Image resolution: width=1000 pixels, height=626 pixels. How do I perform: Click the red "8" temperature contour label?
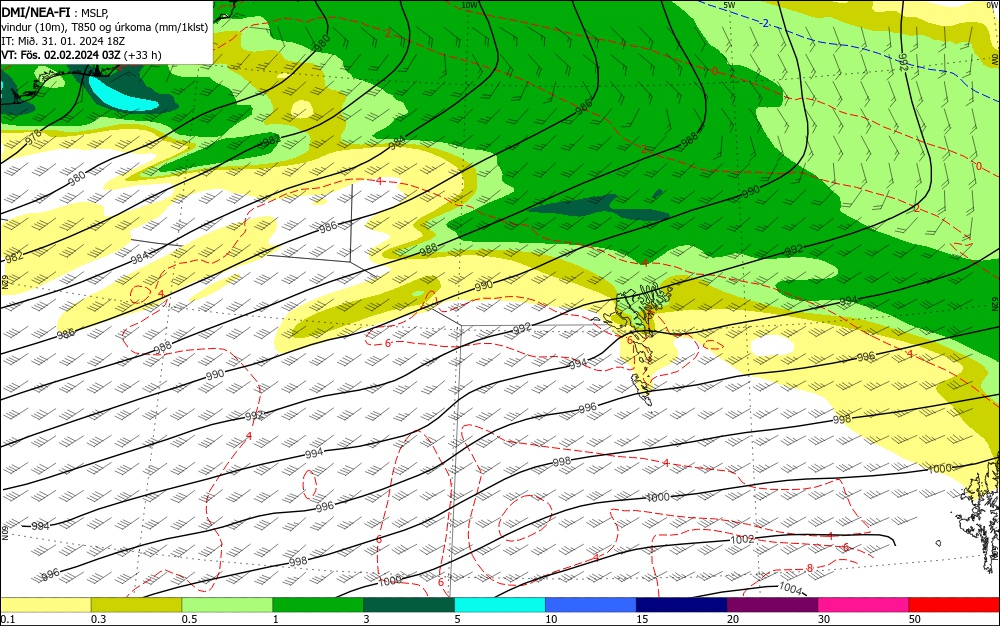(809, 568)
